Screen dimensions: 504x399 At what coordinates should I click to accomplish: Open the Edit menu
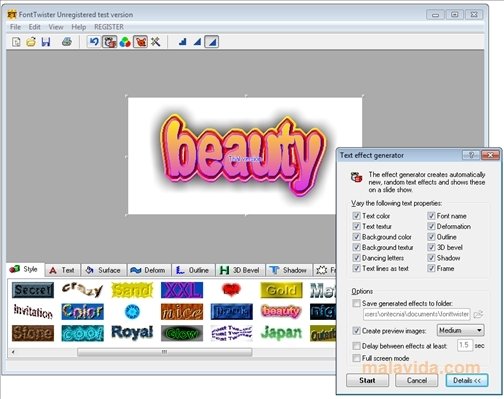point(34,27)
